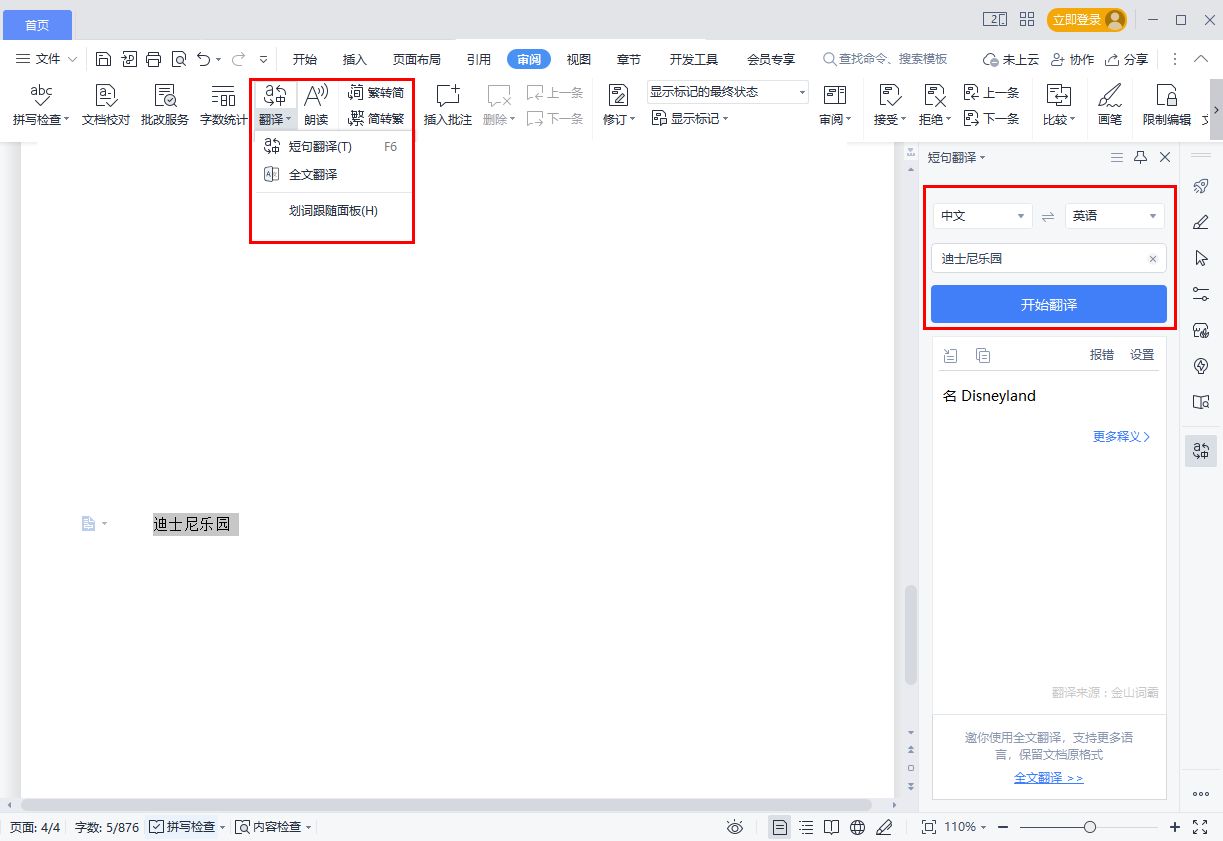Click the 繁转简 conversion button

click(x=376, y=93)
